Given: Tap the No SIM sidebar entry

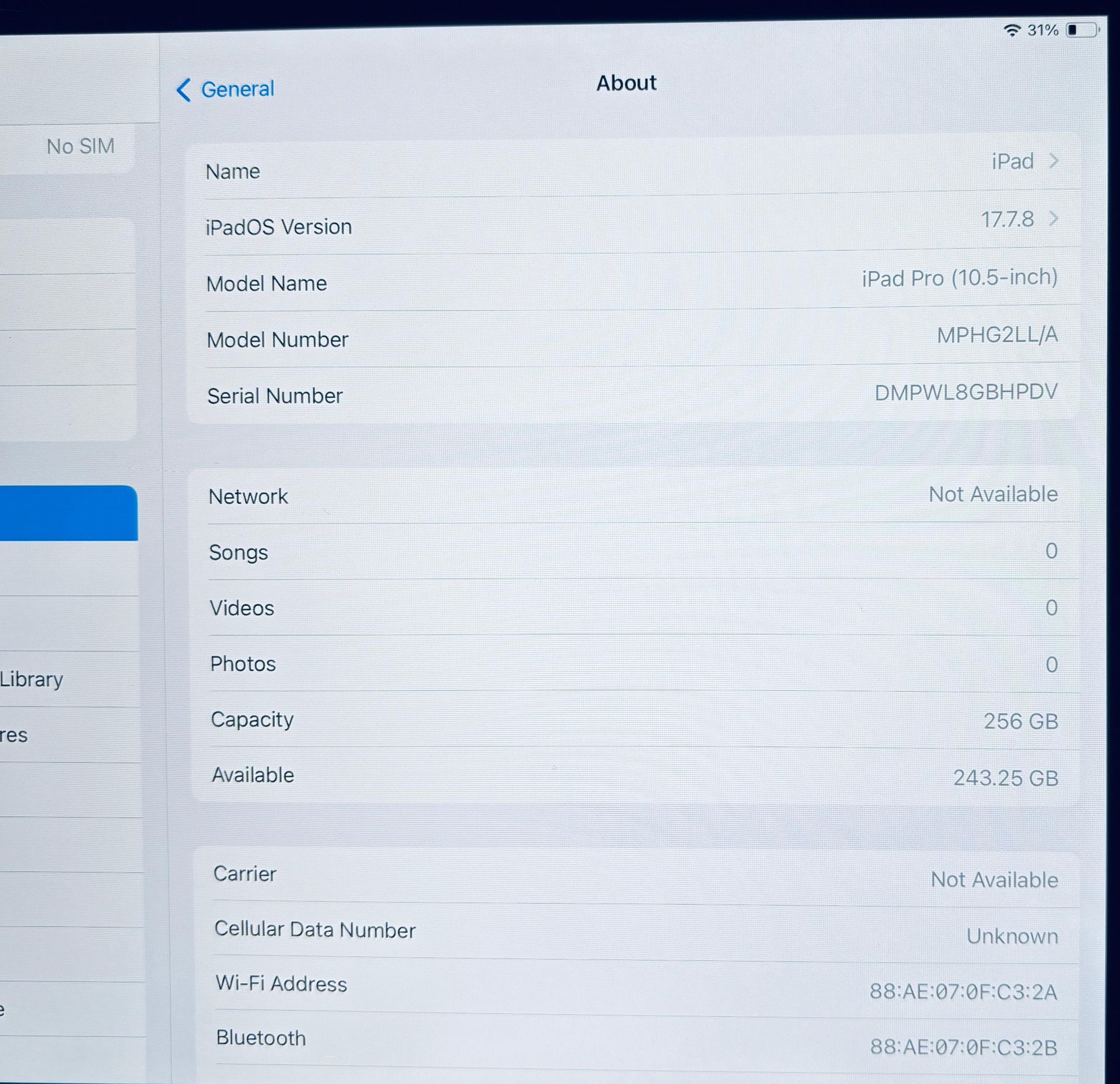Looking at the screenshot, I should click(80, 146).
